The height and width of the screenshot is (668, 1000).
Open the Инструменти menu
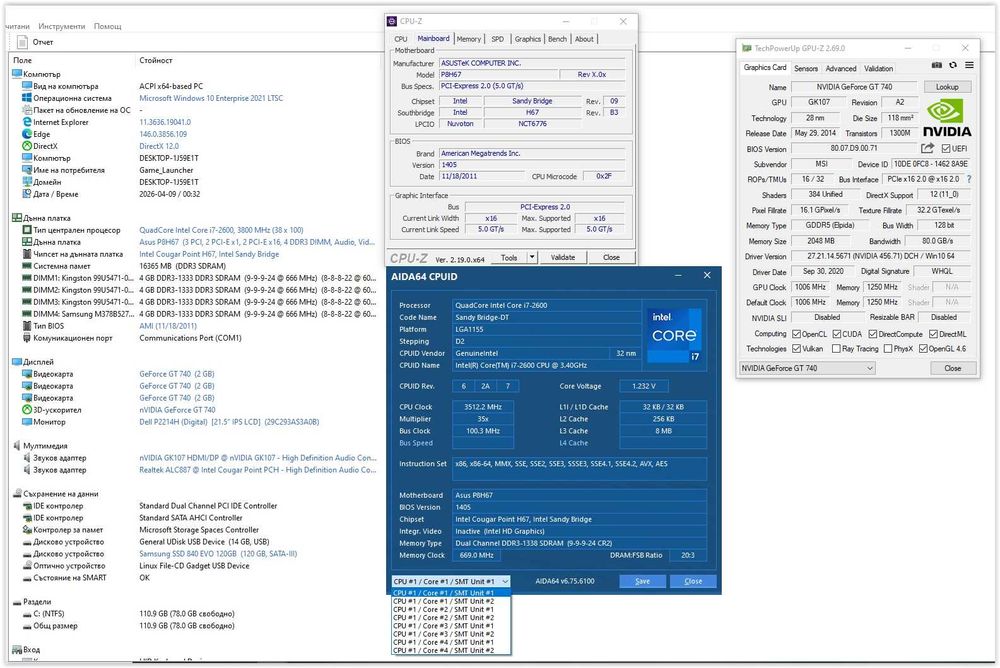coord(61,26)
